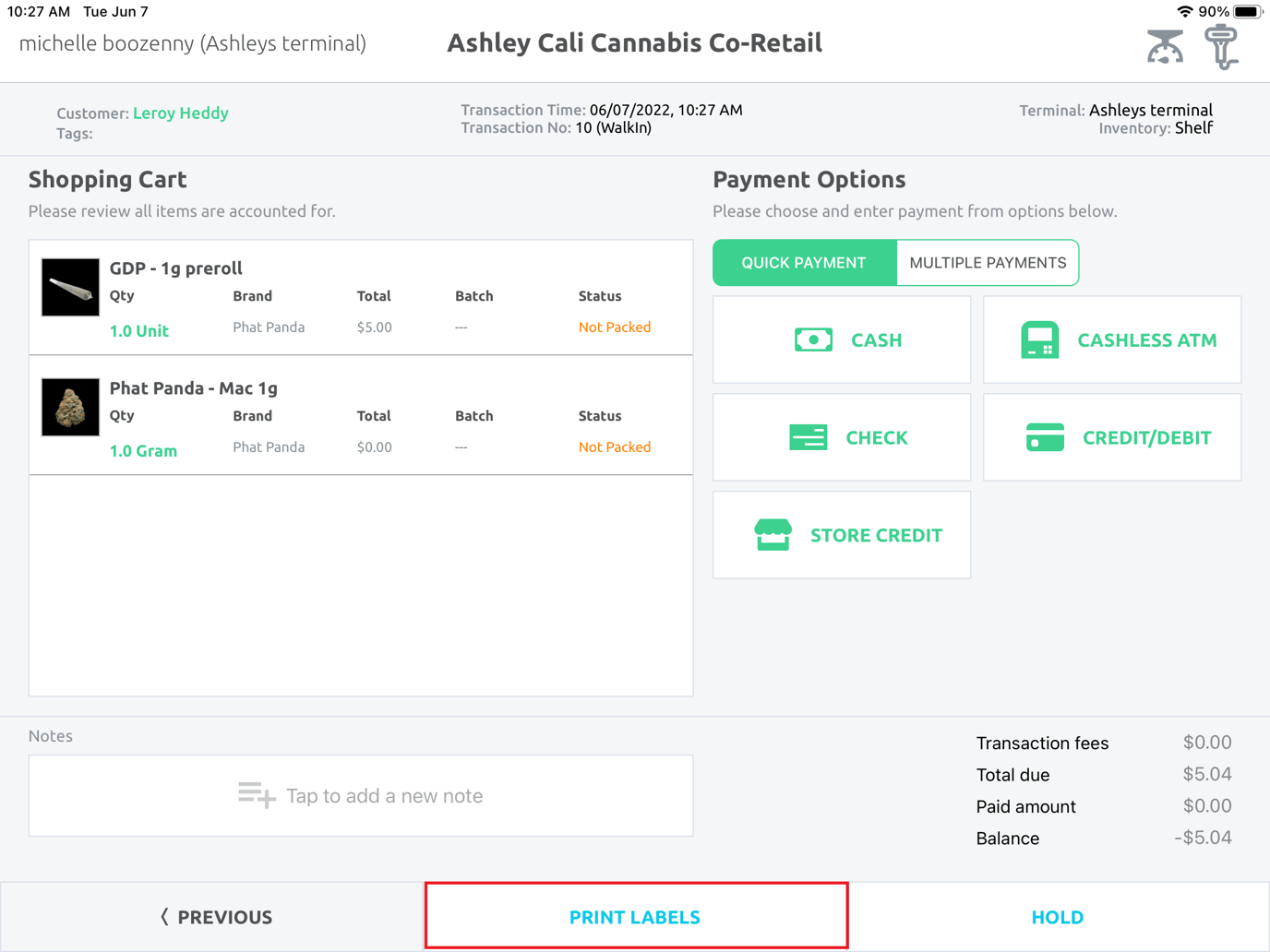Tap the weighing scale icon
This screenshot has width=1270, height=952.
(1165, 47)
